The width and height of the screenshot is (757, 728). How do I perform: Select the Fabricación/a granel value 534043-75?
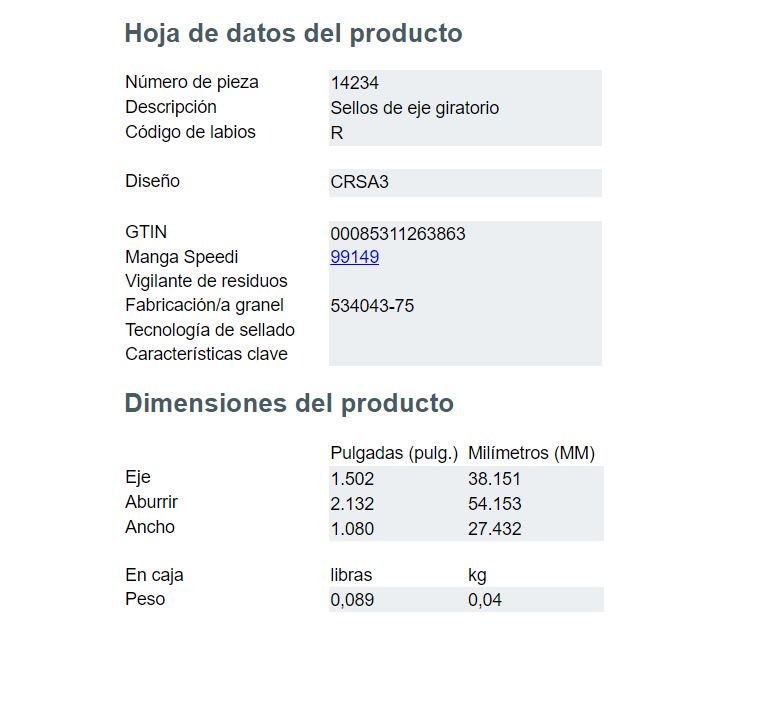pyautogui.click(x=372, y=306)
